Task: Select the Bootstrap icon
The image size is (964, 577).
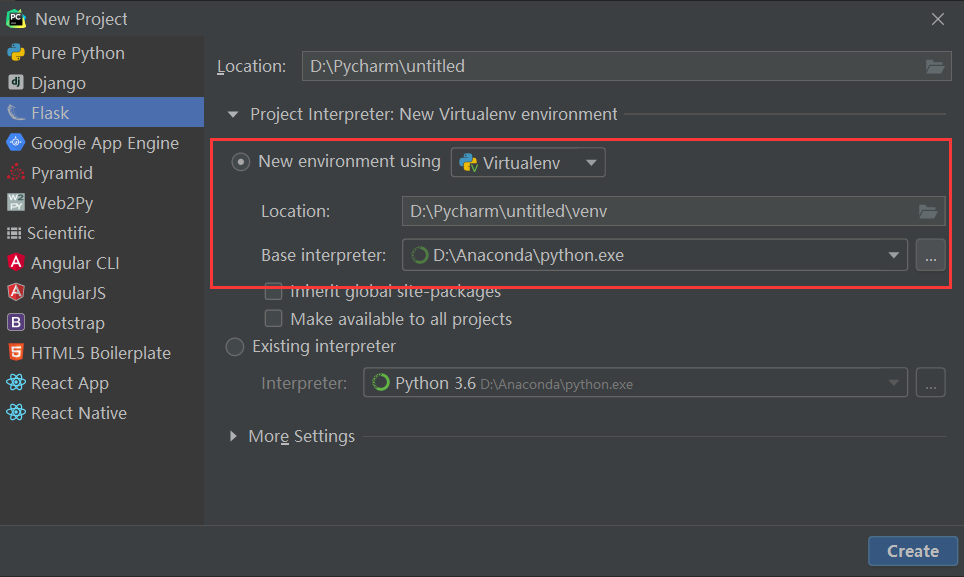Action: tap(16, 323)
